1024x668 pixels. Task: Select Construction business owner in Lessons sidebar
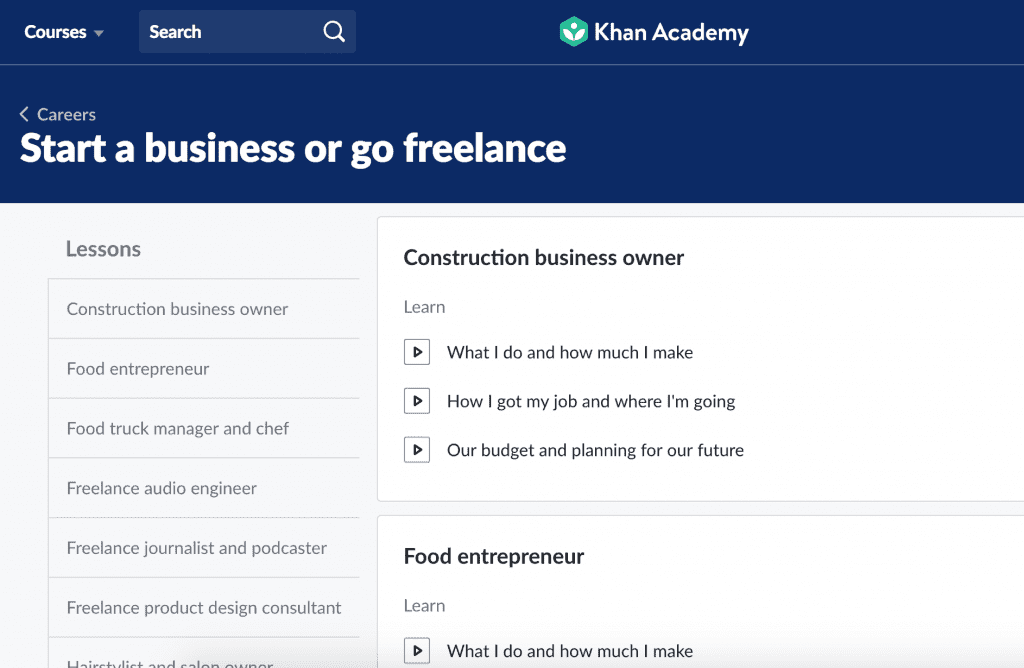(x=177, y=309)
